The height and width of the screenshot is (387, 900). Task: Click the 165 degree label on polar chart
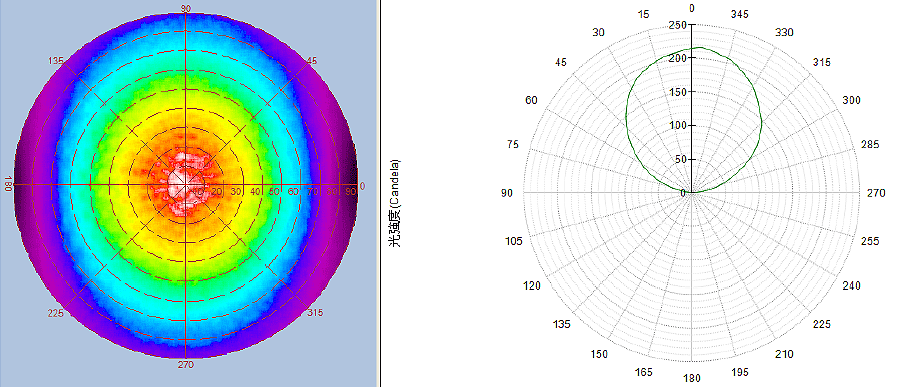(644, 373)
